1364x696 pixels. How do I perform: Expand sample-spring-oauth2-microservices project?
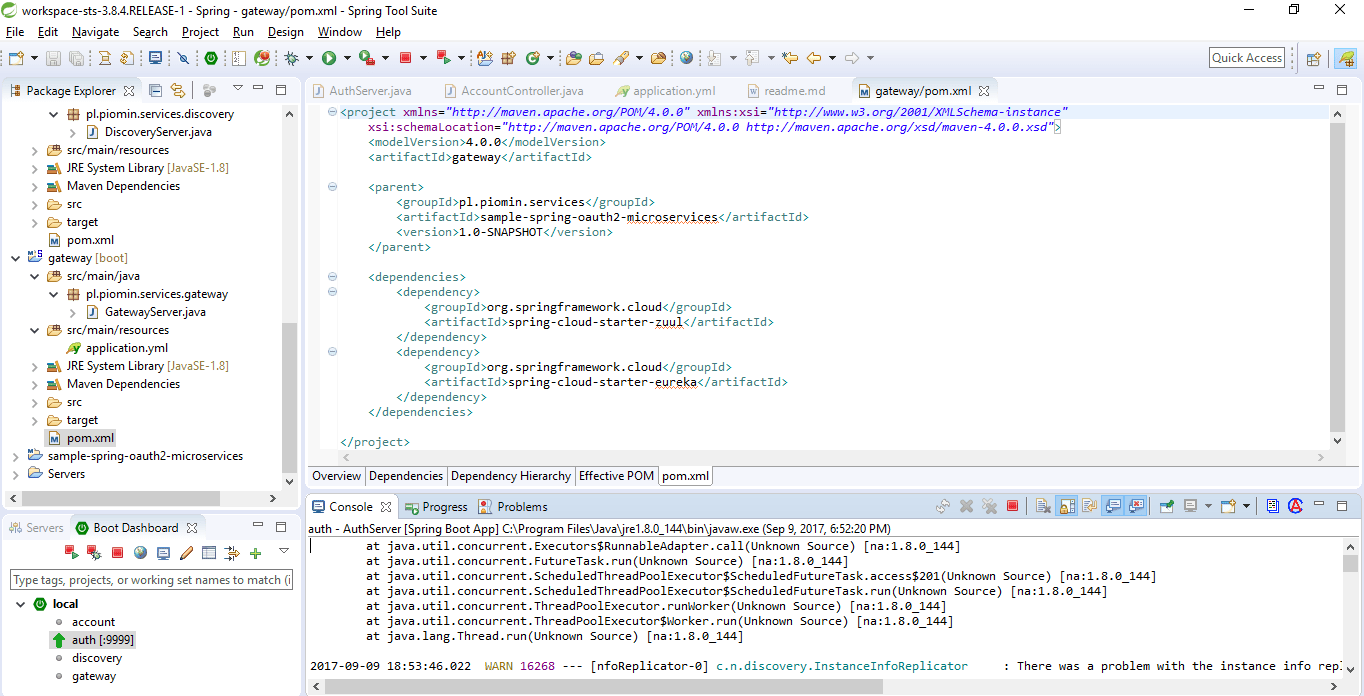tap(15, 456)
